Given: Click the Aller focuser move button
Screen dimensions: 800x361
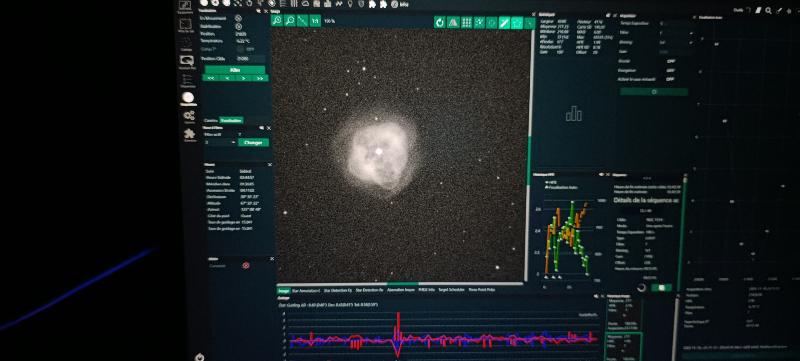Looking at the screenshot, I should [x=235, y=70].
